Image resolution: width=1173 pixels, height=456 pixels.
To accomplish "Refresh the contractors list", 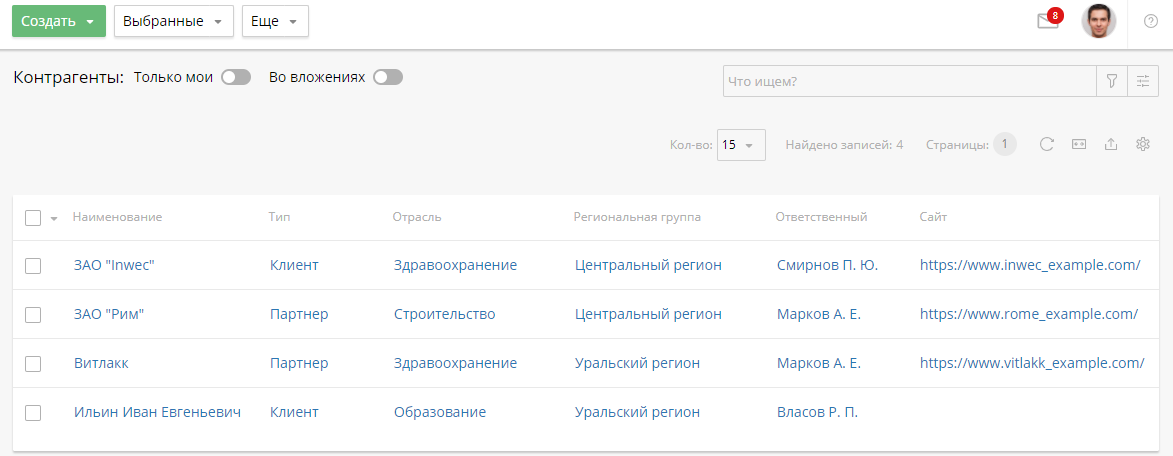I will tap(1047, 144).
